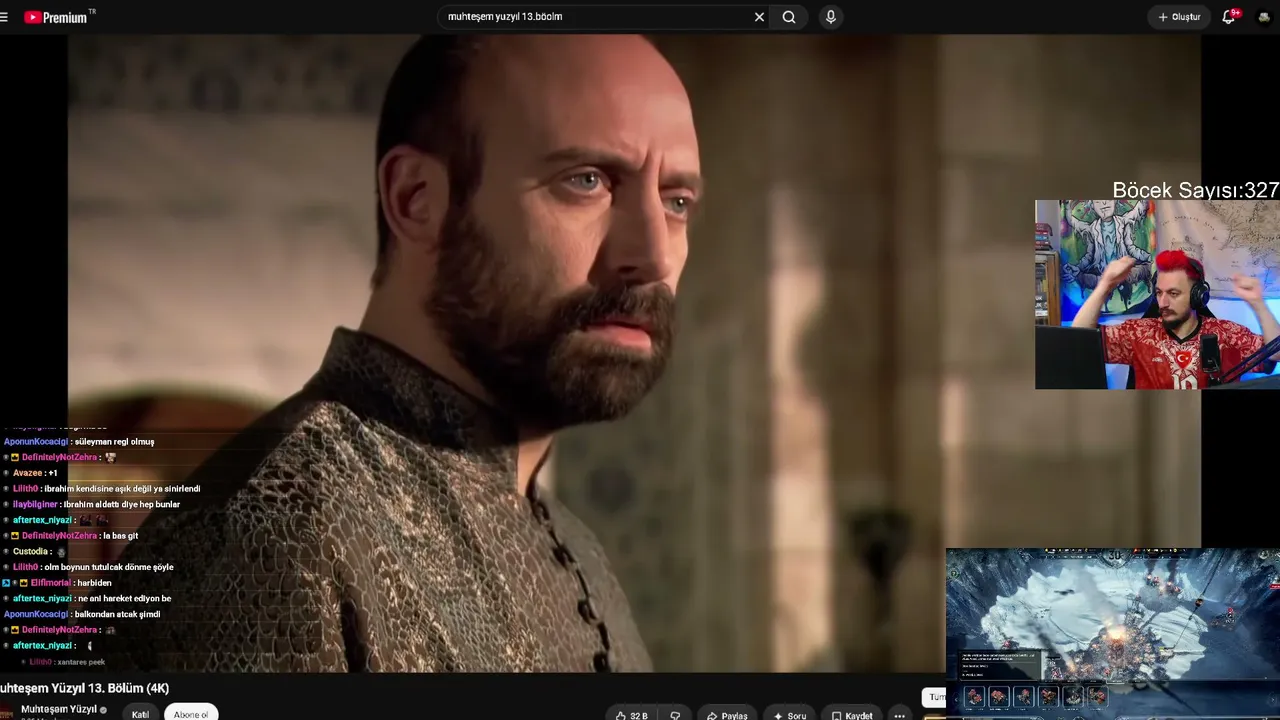Select the first building card in game overlay
Viewport: 1280px width, 720px height.
click(974, 696)
